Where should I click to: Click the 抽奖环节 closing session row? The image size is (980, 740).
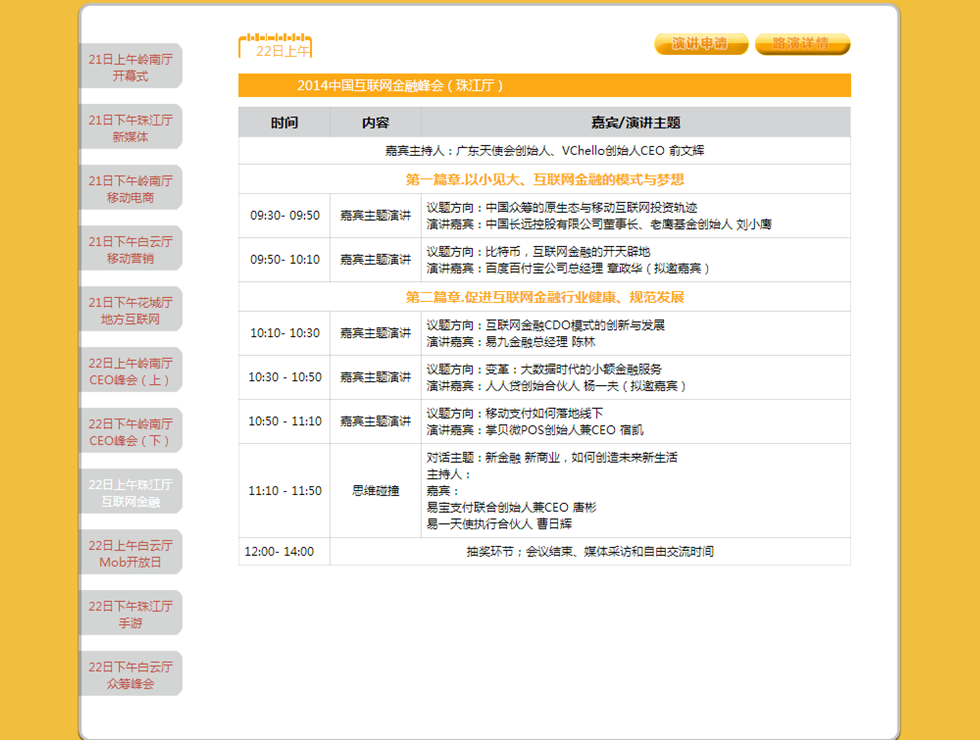(x=590, y=552)
